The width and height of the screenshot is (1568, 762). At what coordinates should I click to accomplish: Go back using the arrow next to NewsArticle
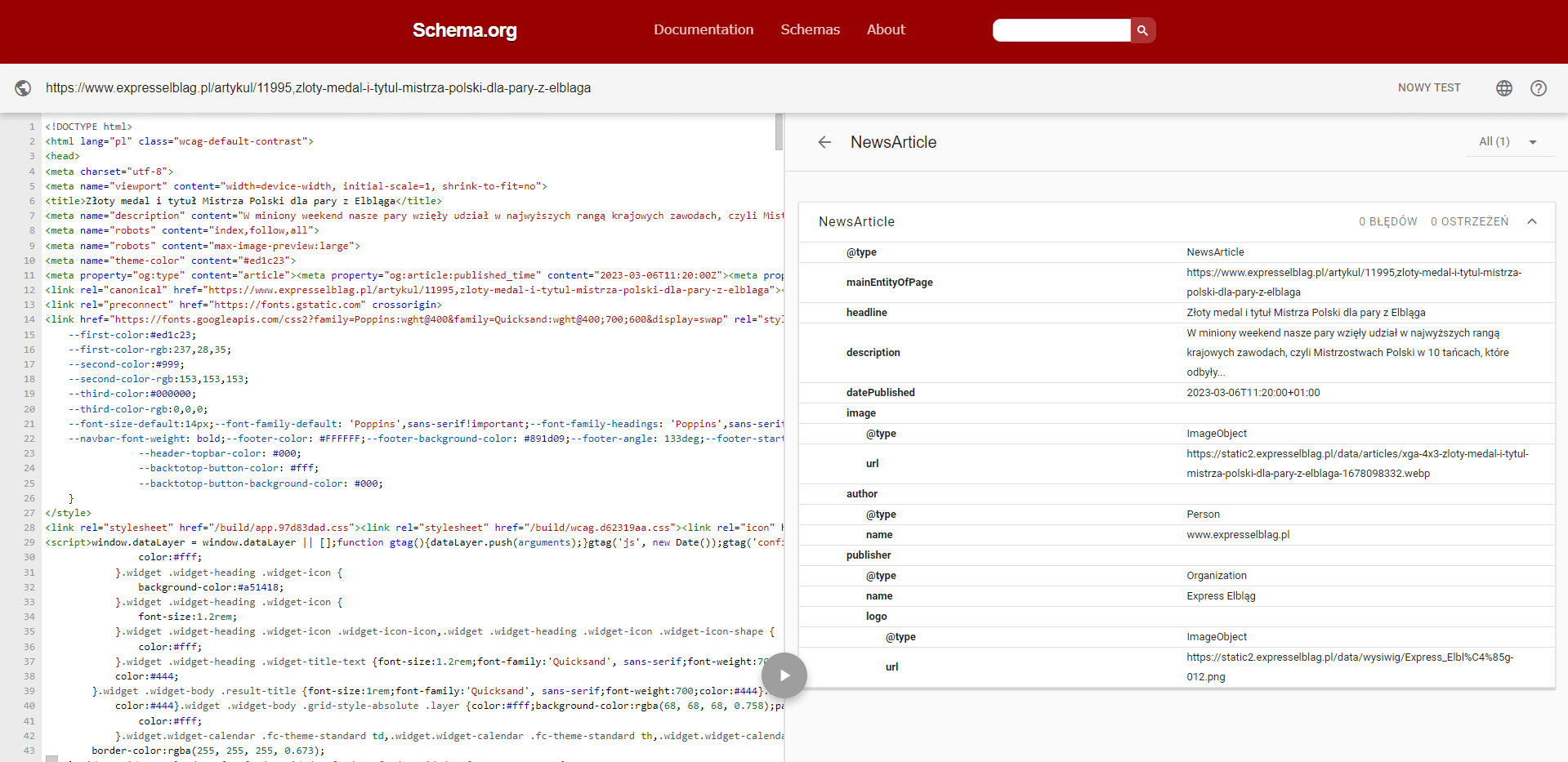point(824,142)
